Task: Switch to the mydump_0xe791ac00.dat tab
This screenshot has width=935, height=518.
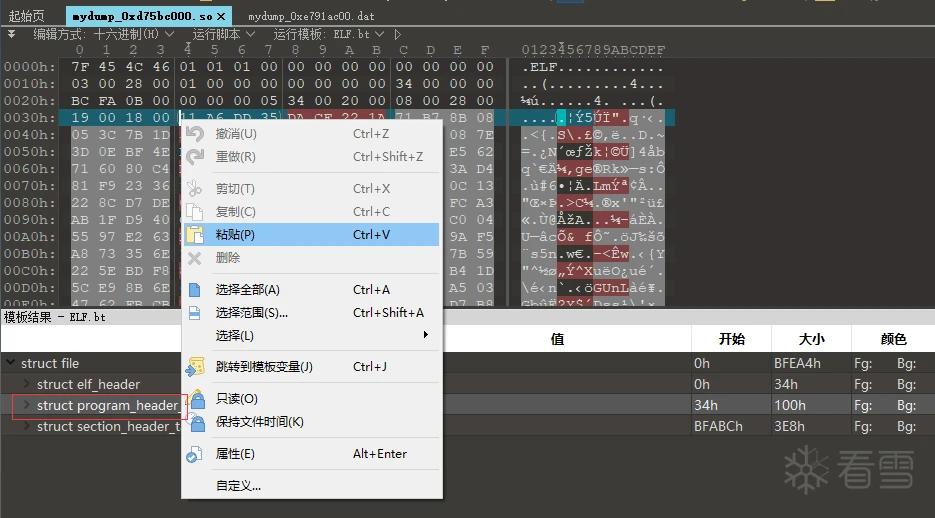Action: tap(311, 16)
